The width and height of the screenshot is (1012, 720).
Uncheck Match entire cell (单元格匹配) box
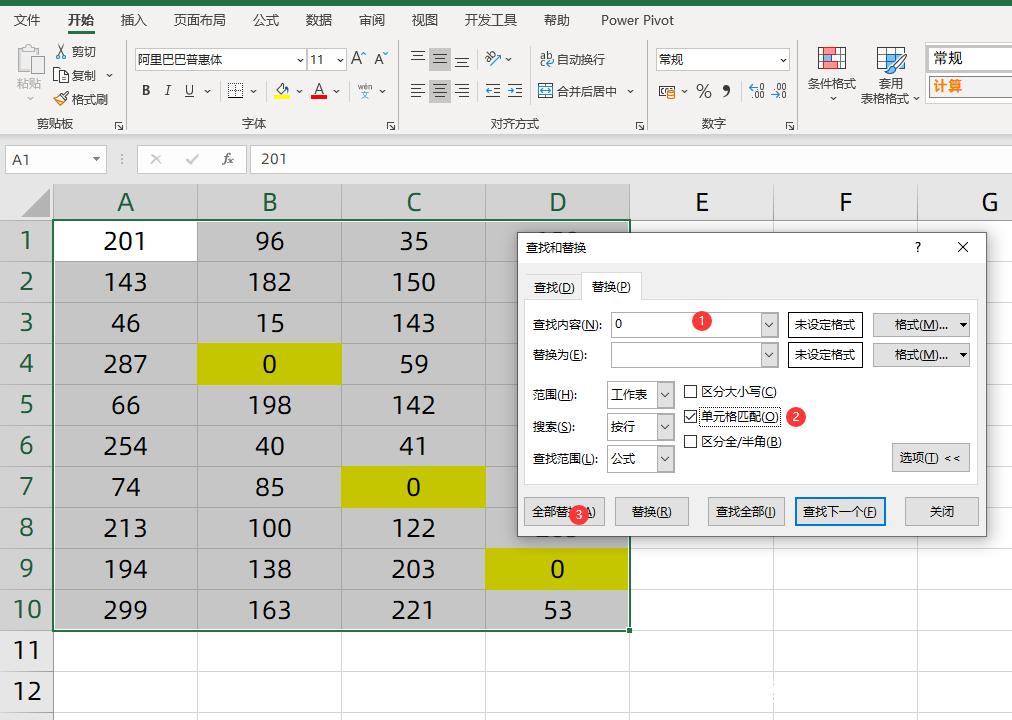[691, 417]
